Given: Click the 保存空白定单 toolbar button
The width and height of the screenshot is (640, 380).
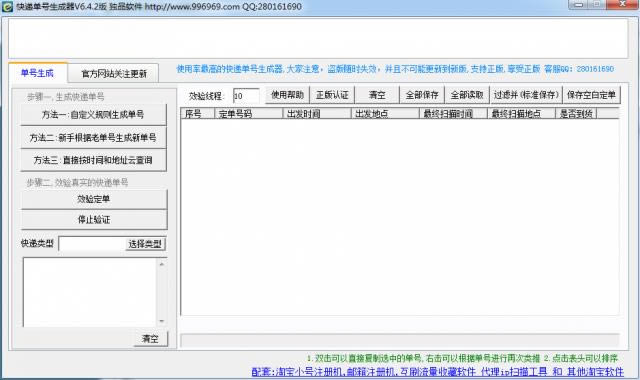Looking at the screenshot, I should point(591,95).
